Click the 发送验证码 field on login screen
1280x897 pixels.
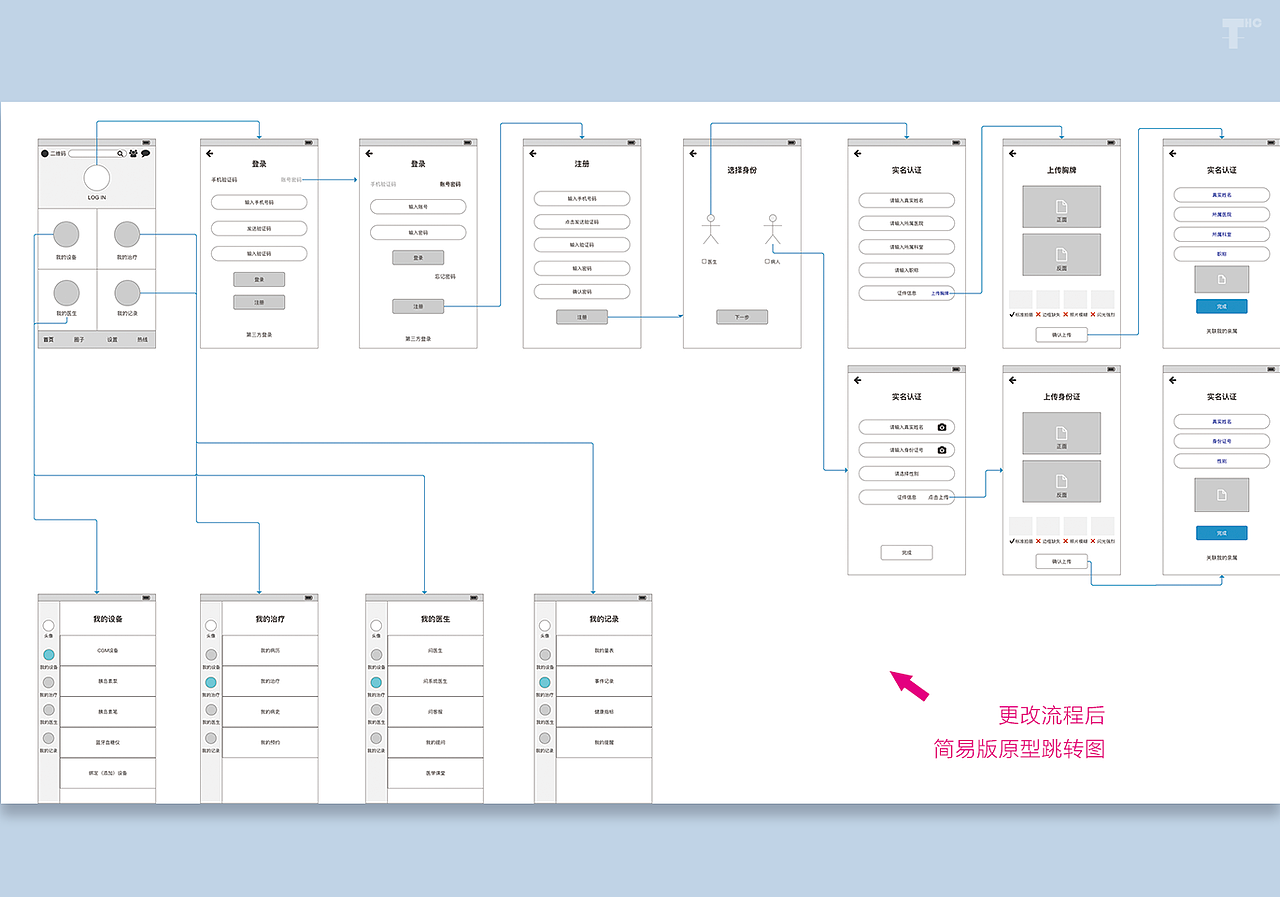[259, 229]
